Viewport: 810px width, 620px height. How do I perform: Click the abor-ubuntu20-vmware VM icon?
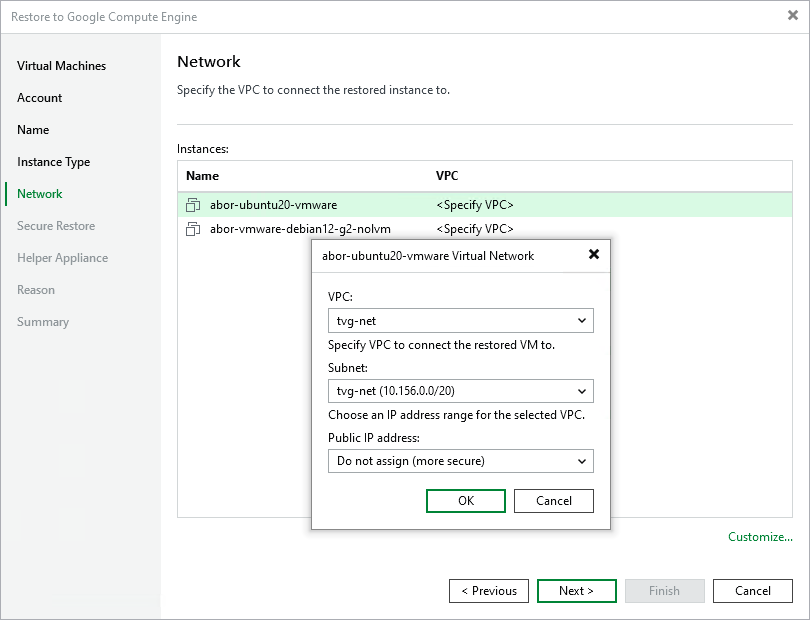[x=193, y=205]
